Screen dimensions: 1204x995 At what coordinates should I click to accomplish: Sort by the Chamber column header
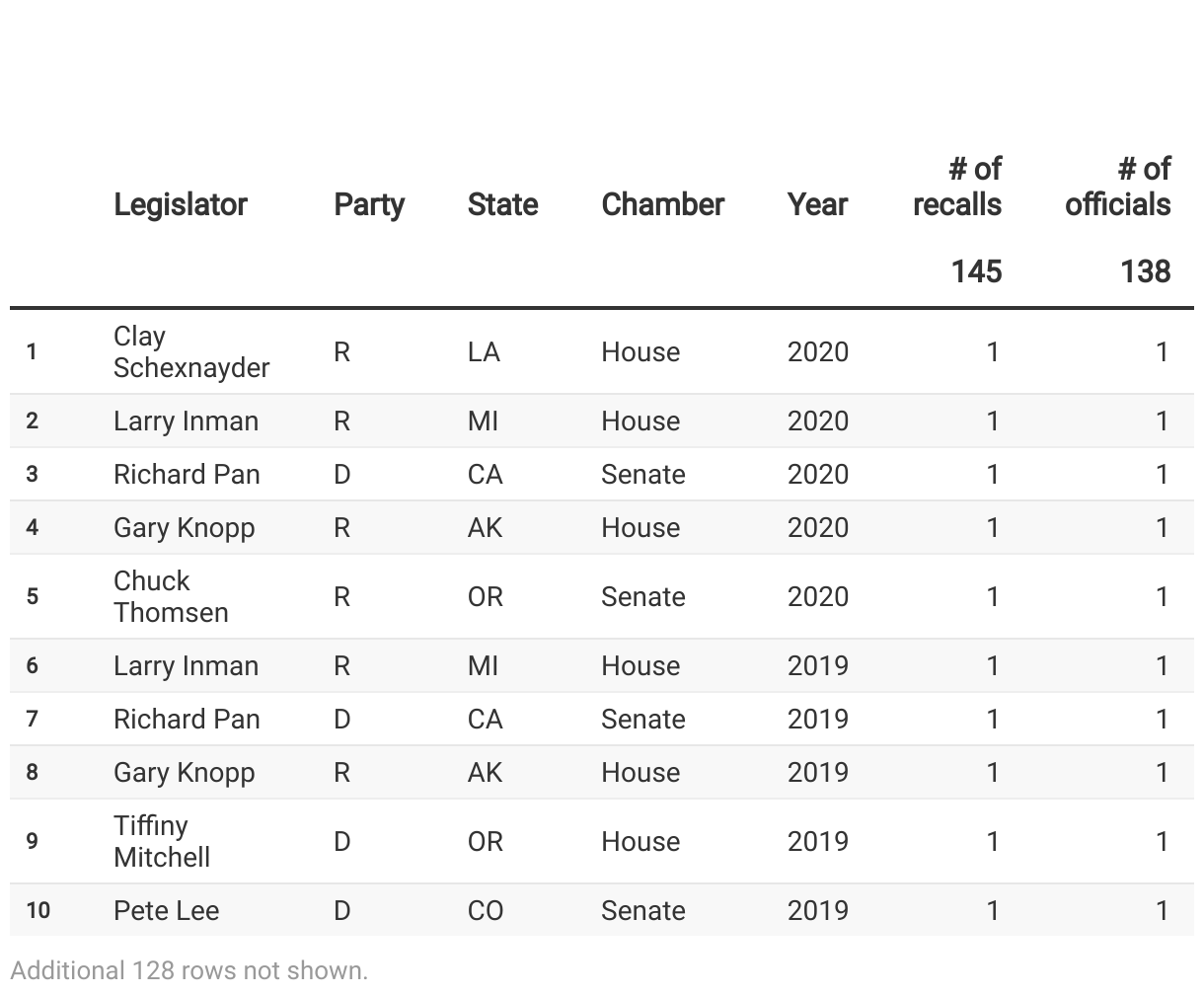pyautogui.click(x=663, y=204)
